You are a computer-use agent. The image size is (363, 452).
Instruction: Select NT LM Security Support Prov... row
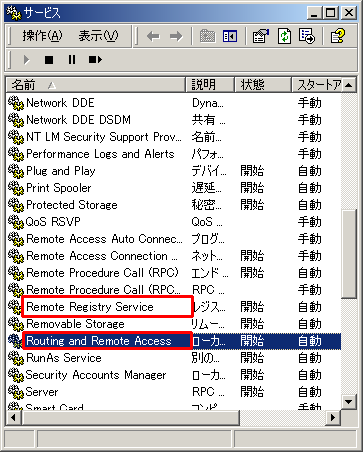coord(104,137)
